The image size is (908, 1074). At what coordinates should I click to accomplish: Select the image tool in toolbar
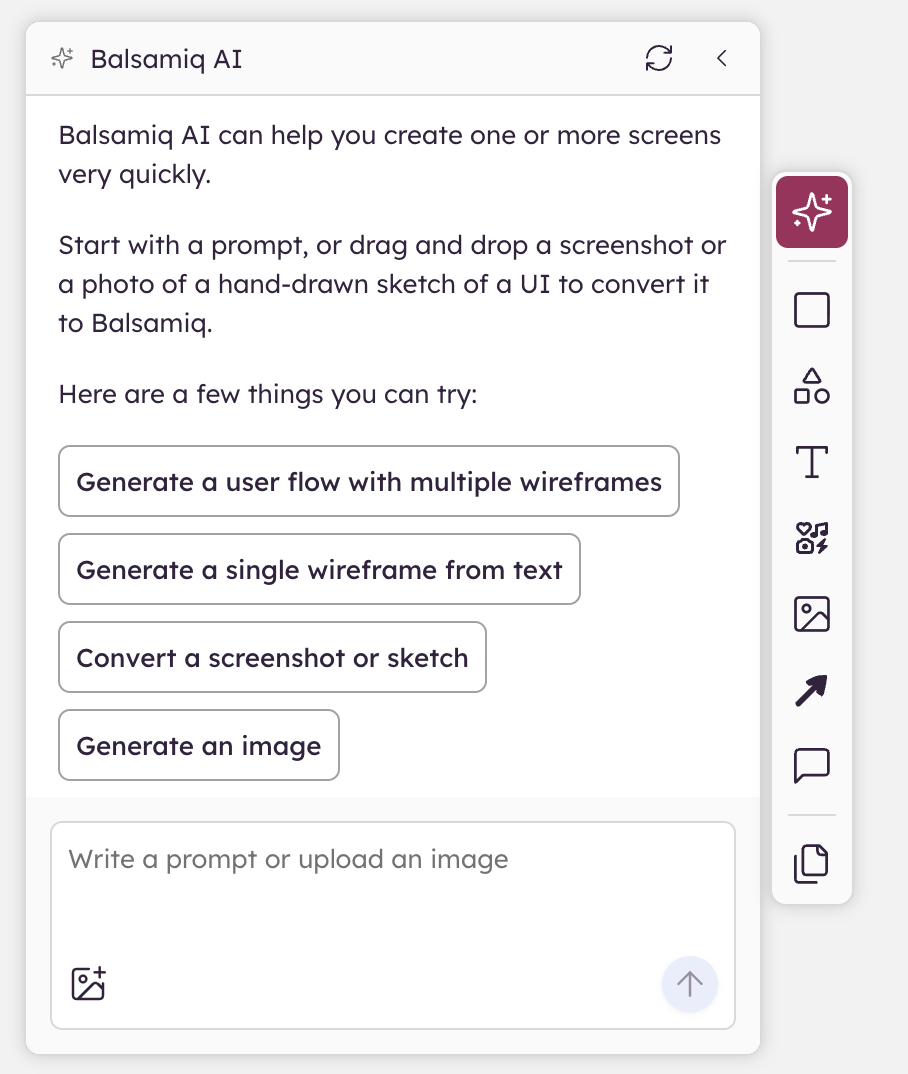pos(811,614)
